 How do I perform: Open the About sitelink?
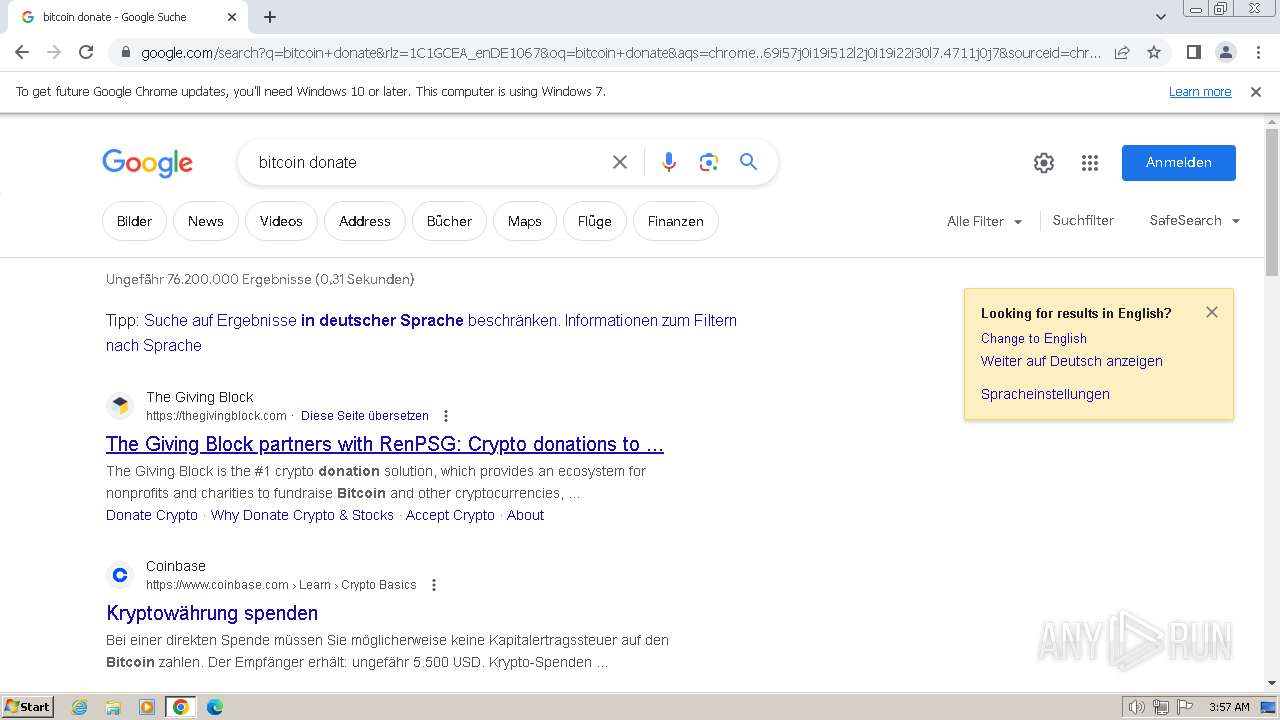[x=525, y=515]
